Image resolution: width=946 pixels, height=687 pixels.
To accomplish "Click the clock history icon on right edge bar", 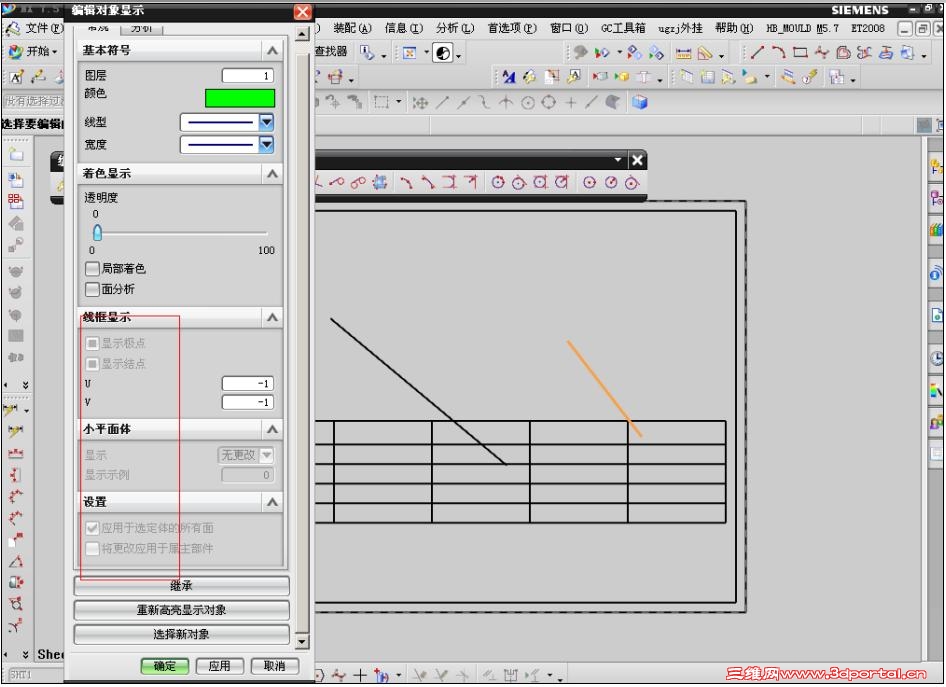I will coord(936,358).
